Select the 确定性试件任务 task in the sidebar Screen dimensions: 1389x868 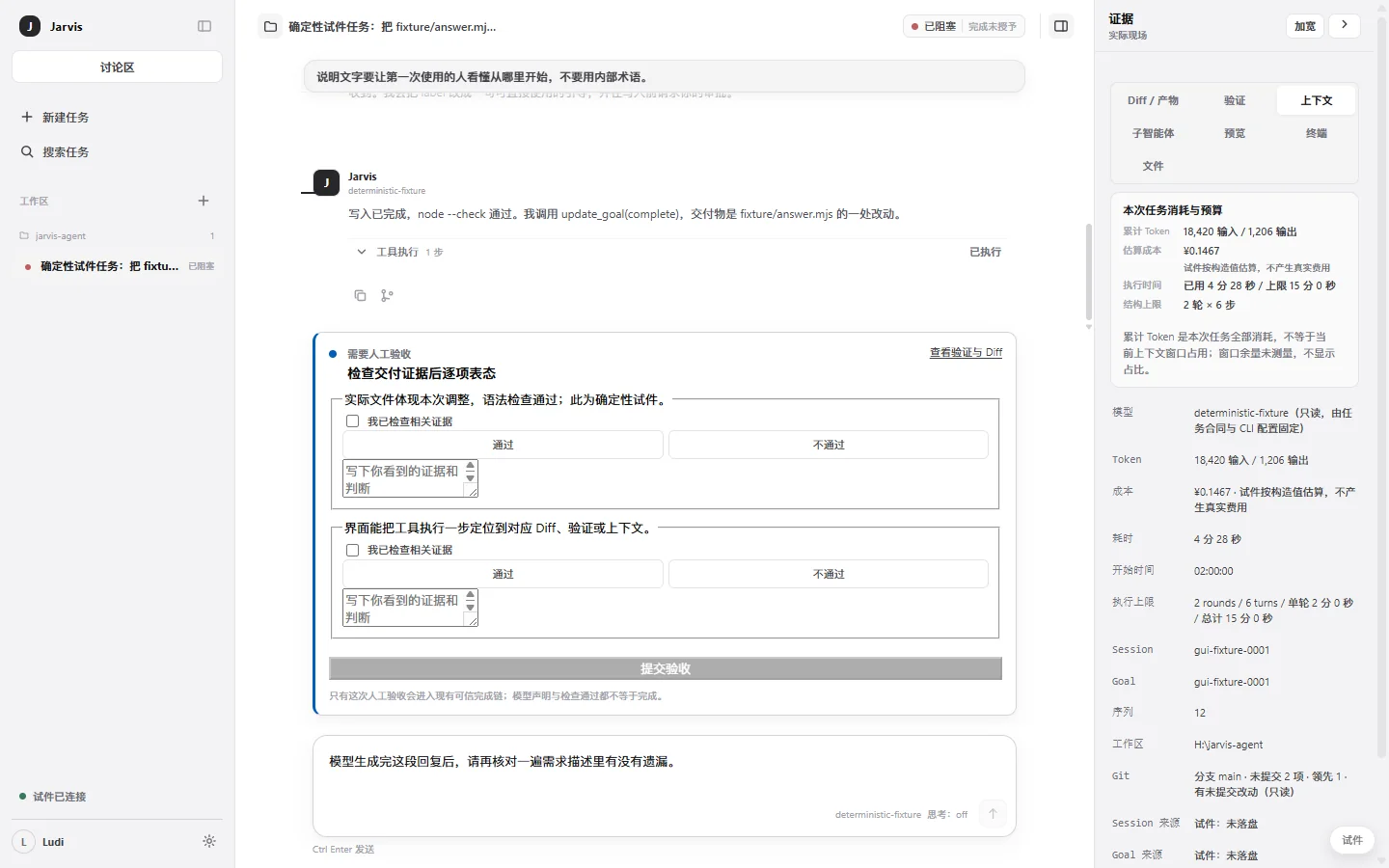(117, 266)
